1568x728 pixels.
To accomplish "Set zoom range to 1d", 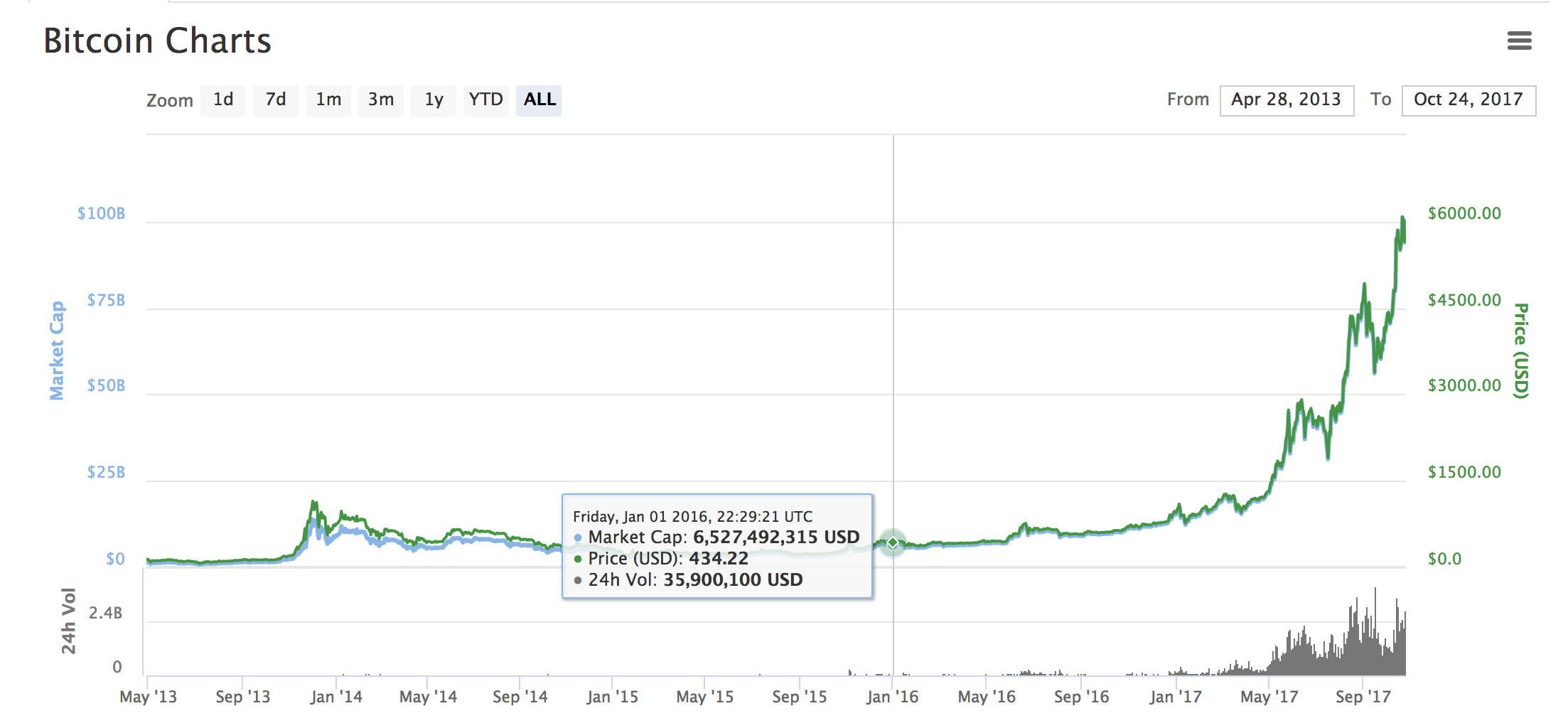I will [x=223, y=100].
